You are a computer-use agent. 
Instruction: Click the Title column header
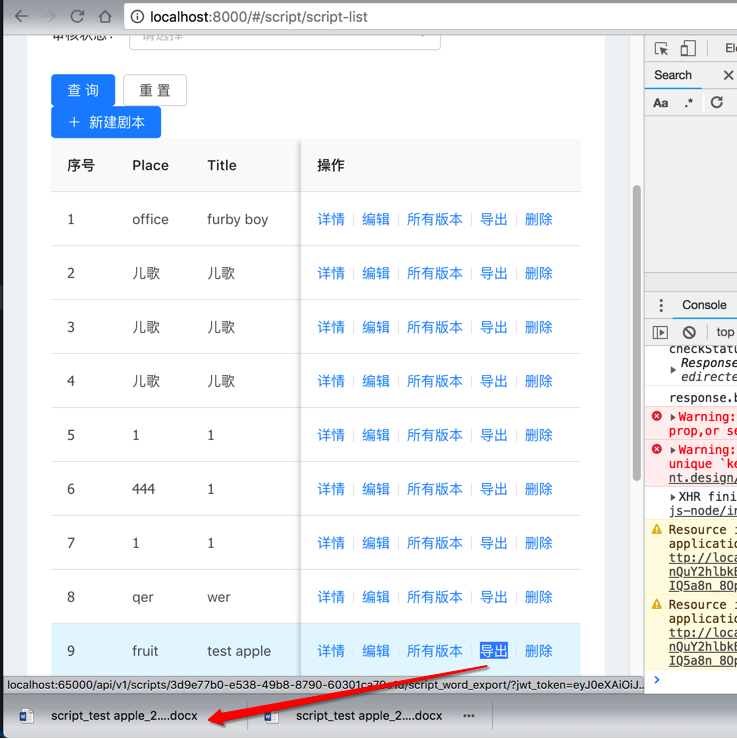click(222, 165)
